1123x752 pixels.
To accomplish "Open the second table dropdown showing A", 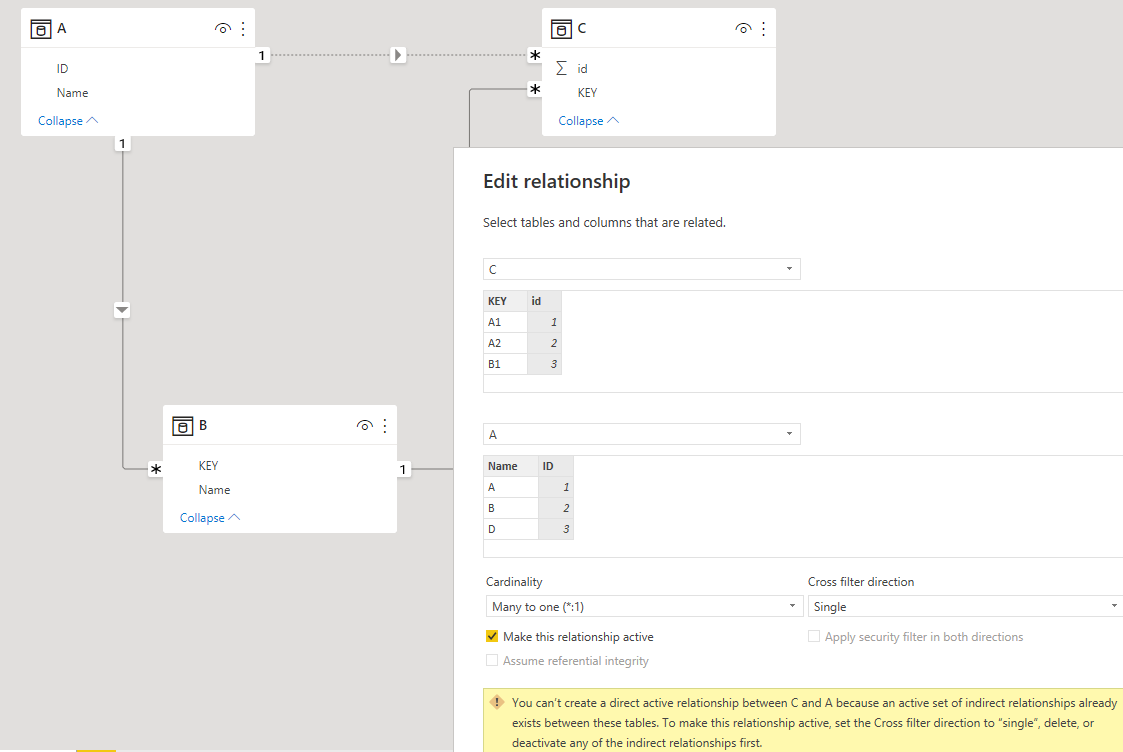I will pyautogui.click(x=642, y=434).
